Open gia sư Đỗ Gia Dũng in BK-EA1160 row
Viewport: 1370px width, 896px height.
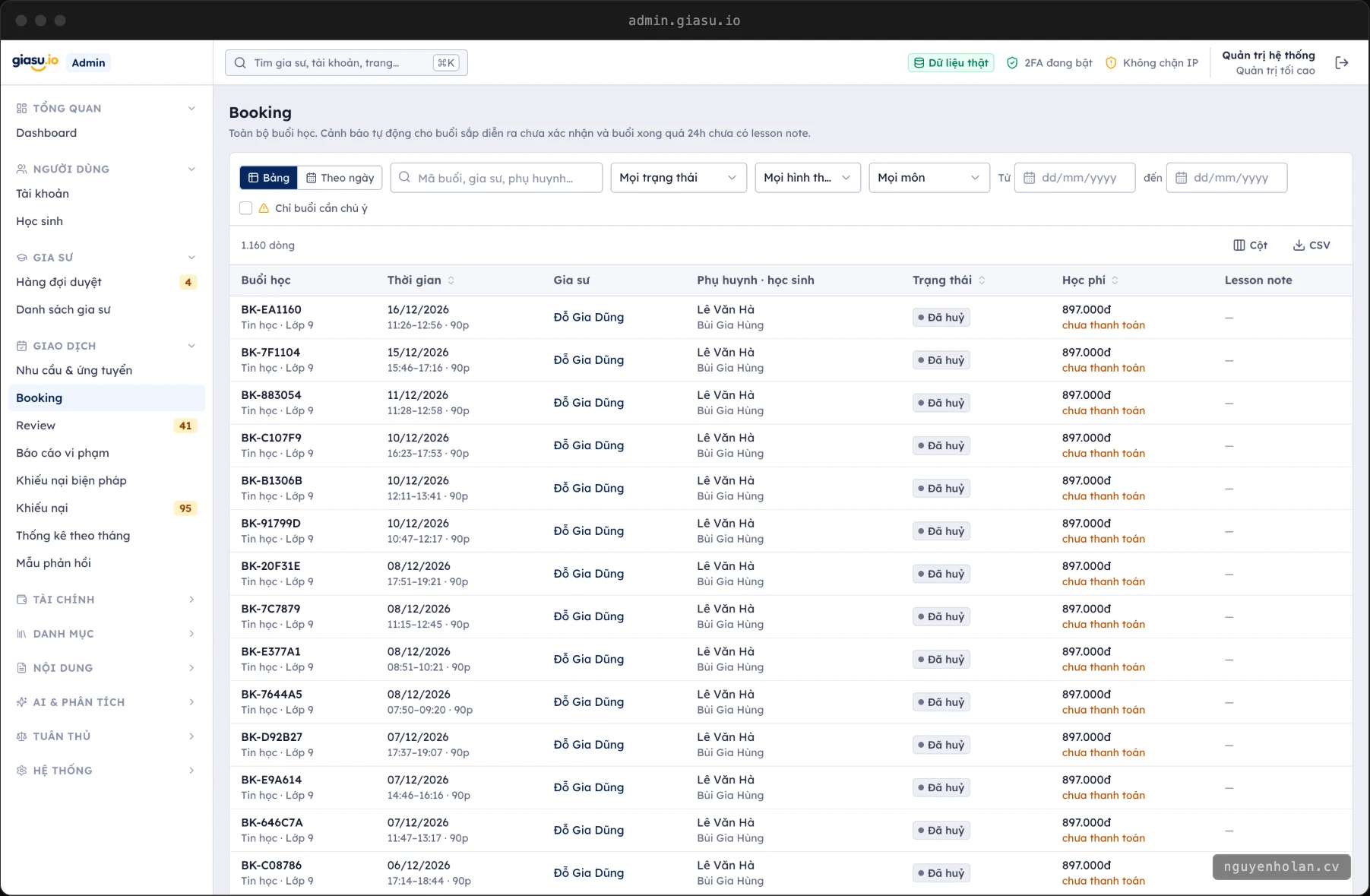588,317
